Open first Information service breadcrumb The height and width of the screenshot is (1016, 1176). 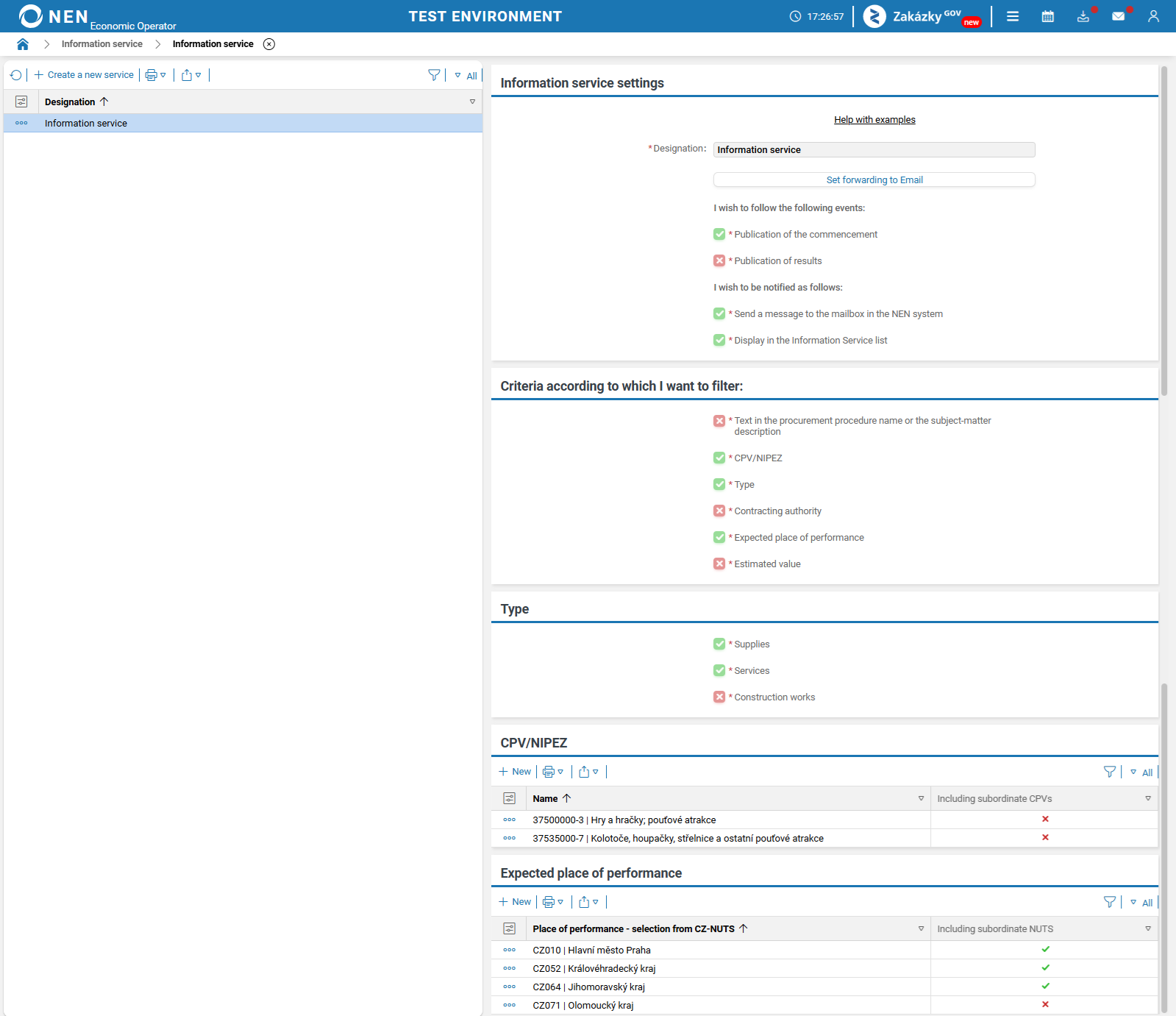(x=102, y=44)
